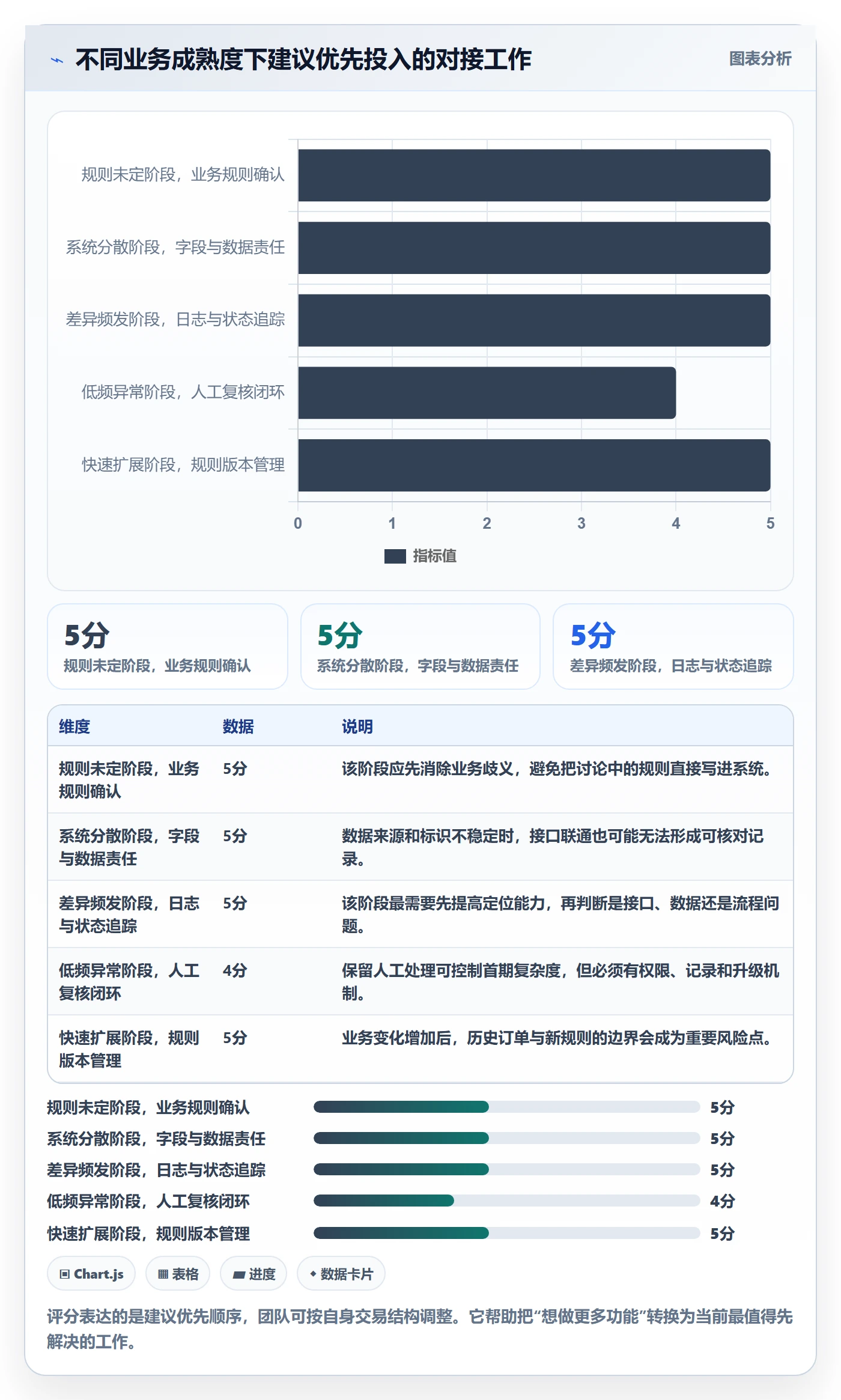Click the bar for 系统分散阶段，字段与数据责任
The image size is (841, 1400).
(x=534, y=248)
